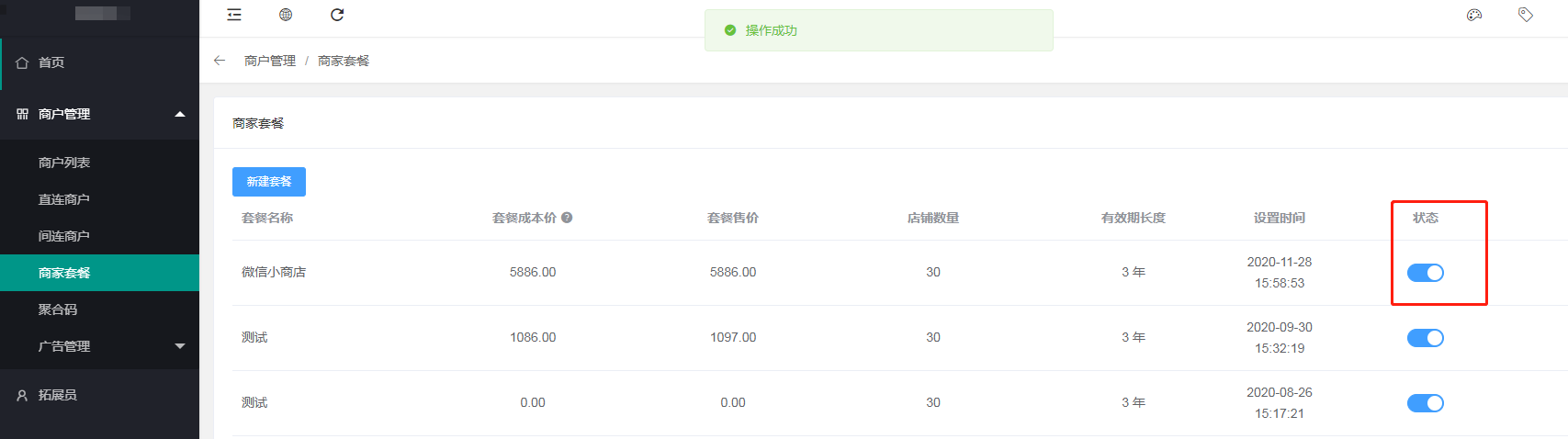Viewport: 1568px width, 439px height.
Task: Click the home icon beside 首页
Action: 22,62
